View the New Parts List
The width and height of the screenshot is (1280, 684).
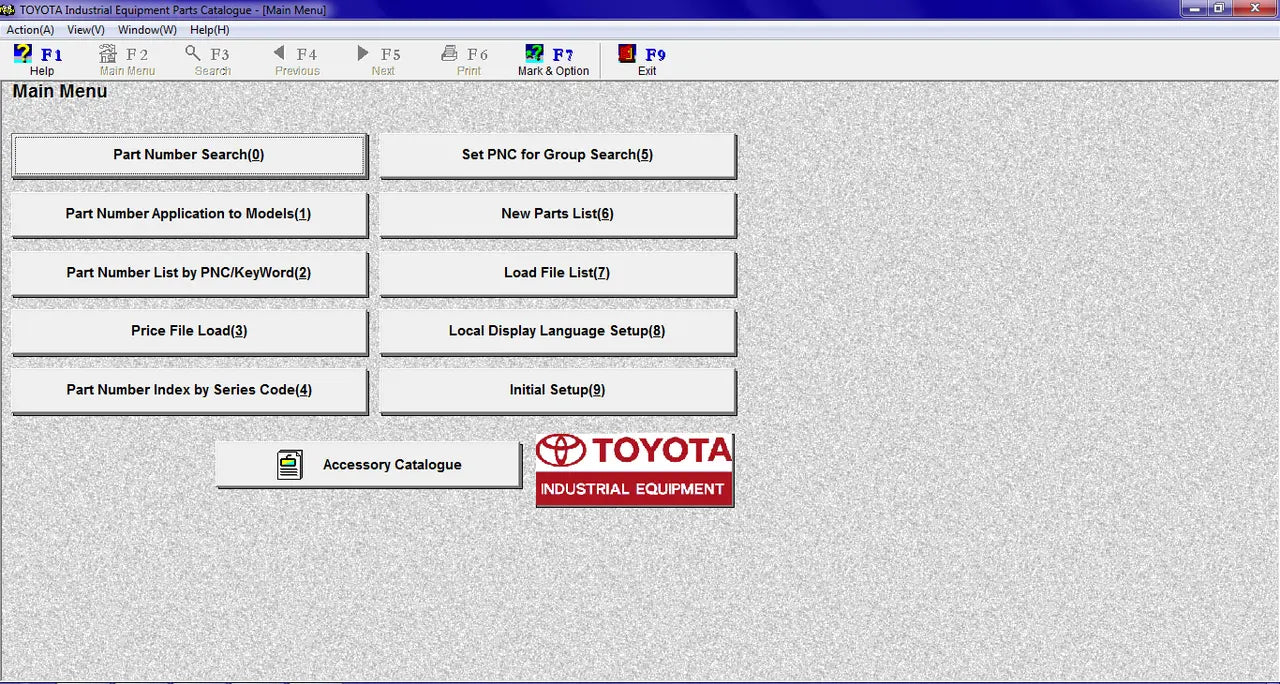(x=557, y=214)
